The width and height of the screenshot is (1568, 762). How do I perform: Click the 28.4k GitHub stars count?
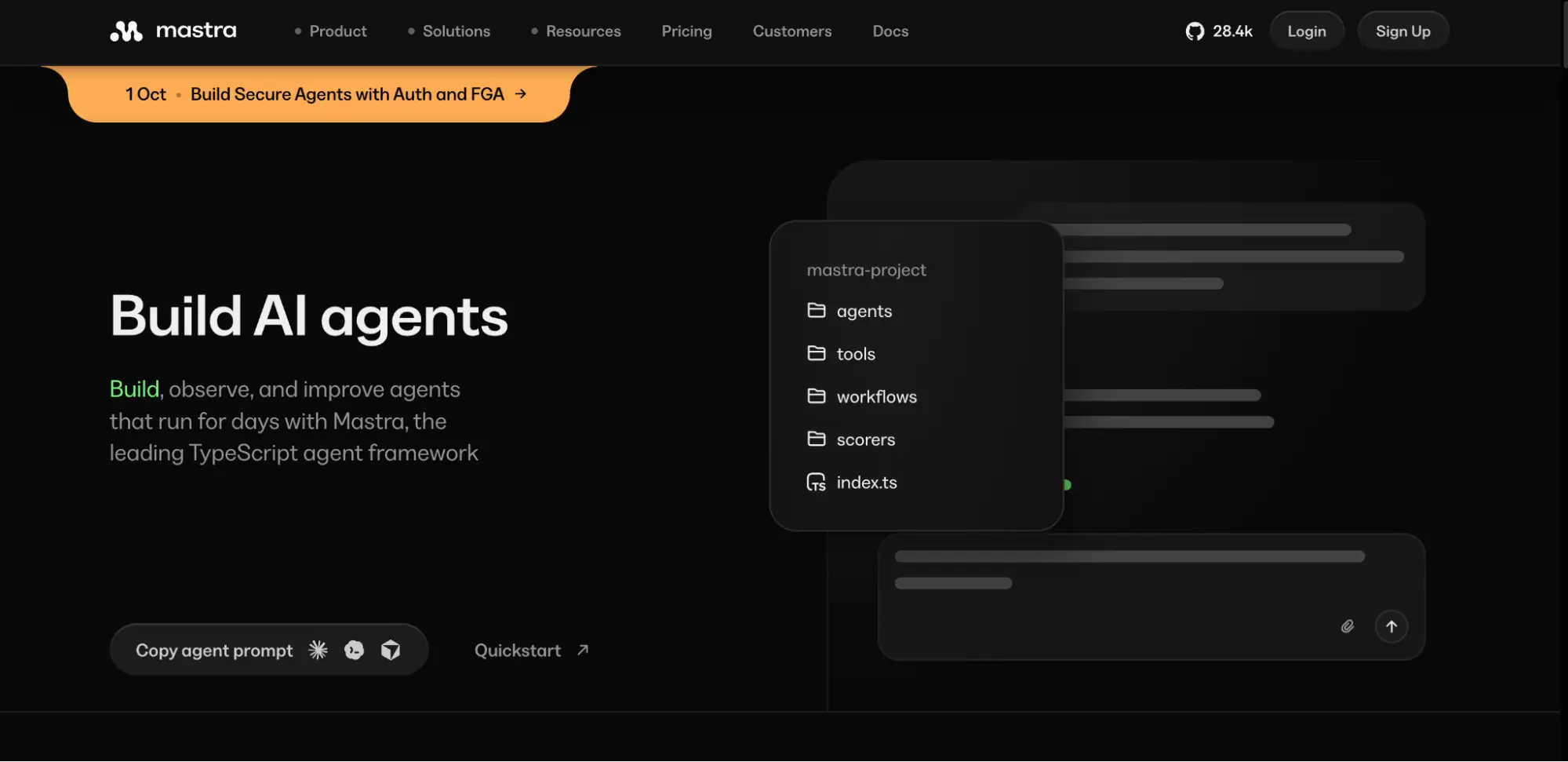click(x=1233, y=31)
